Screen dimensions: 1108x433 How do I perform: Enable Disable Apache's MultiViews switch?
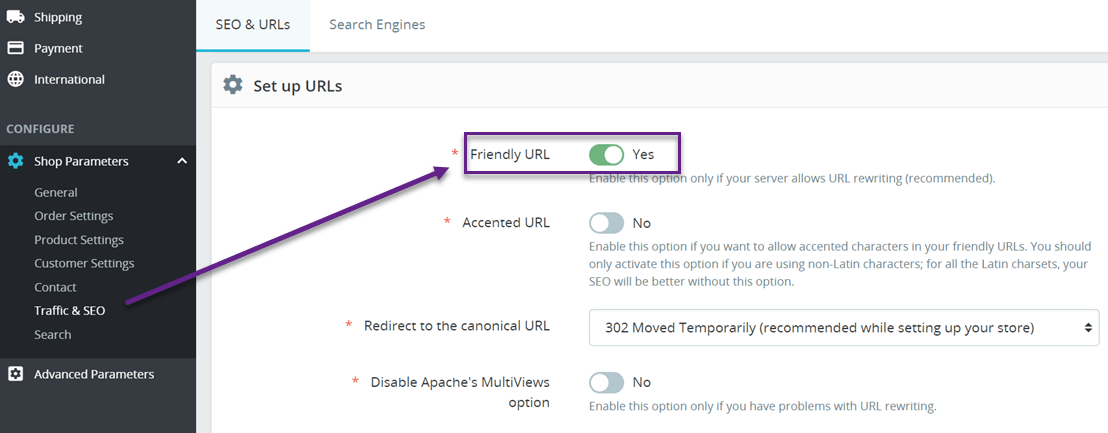pos(606,382)
